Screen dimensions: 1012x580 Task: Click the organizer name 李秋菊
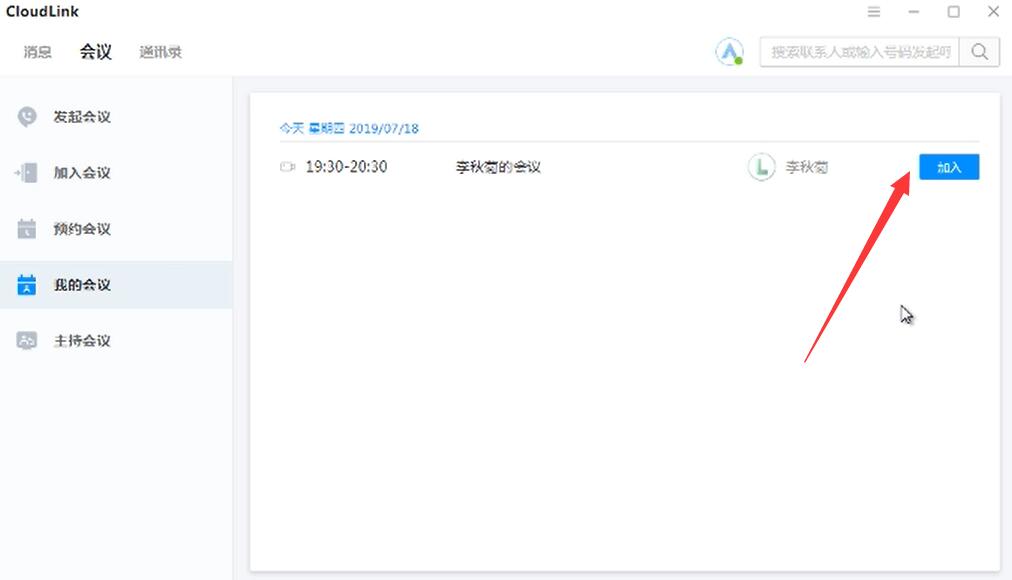[807, 167]
